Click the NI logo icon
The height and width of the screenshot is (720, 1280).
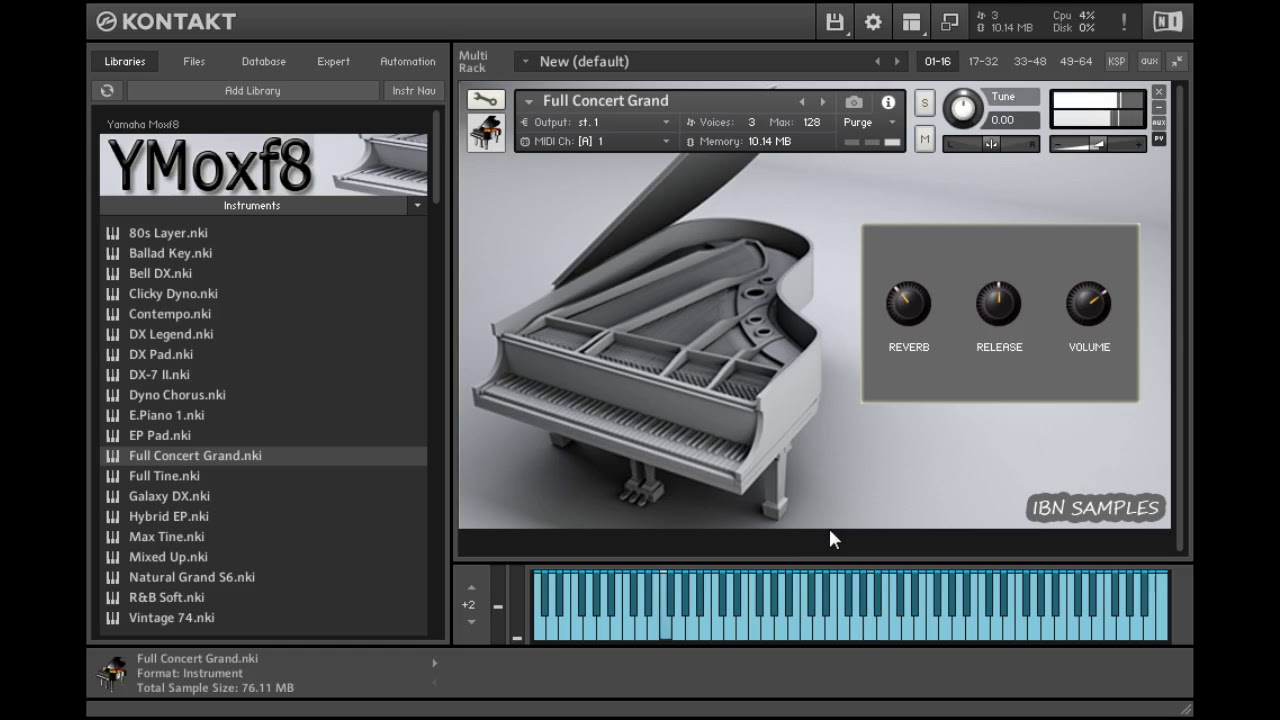pyautogui.click(x=1167, y=22)
